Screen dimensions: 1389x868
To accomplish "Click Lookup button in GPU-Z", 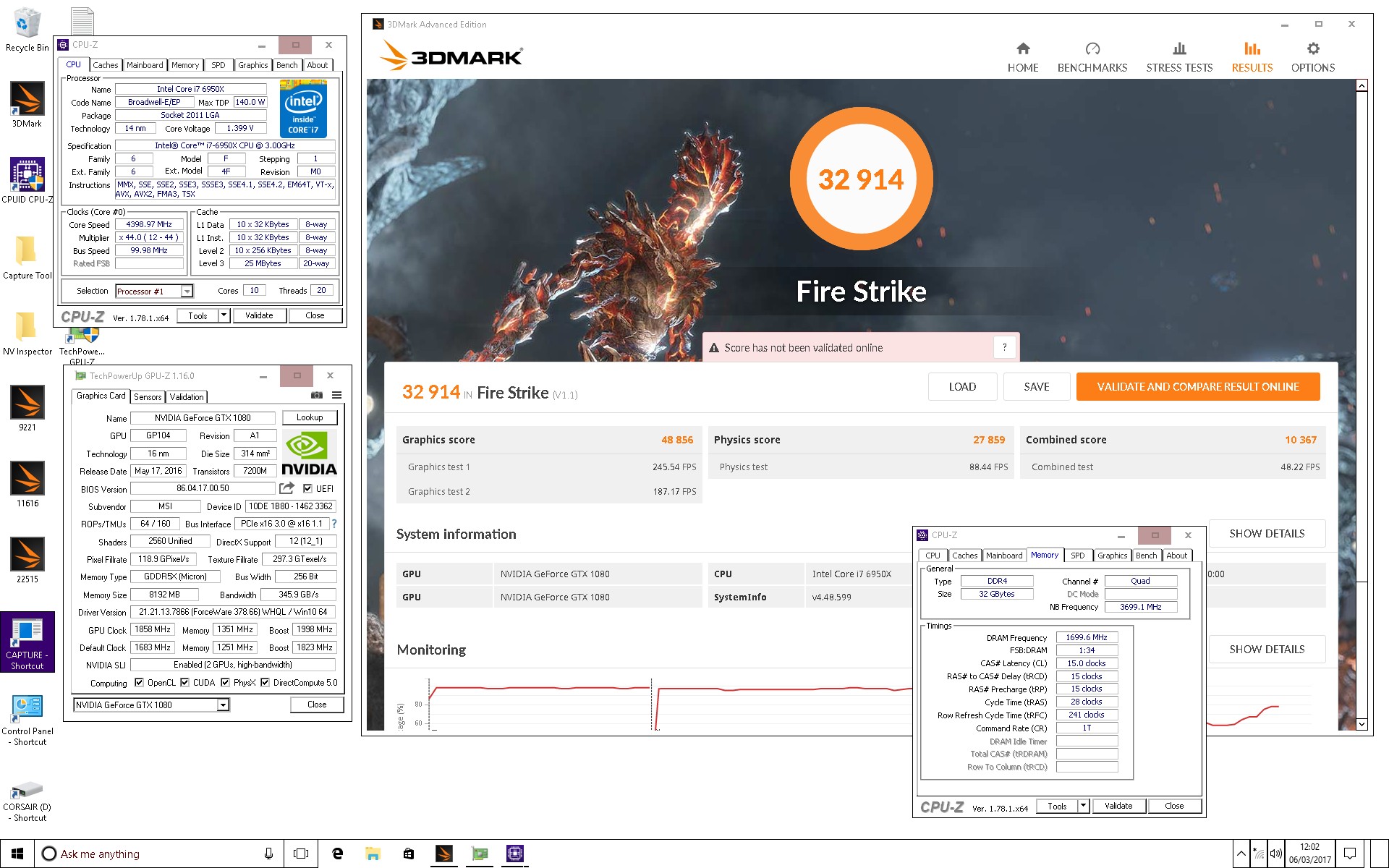I will (310, 417).
